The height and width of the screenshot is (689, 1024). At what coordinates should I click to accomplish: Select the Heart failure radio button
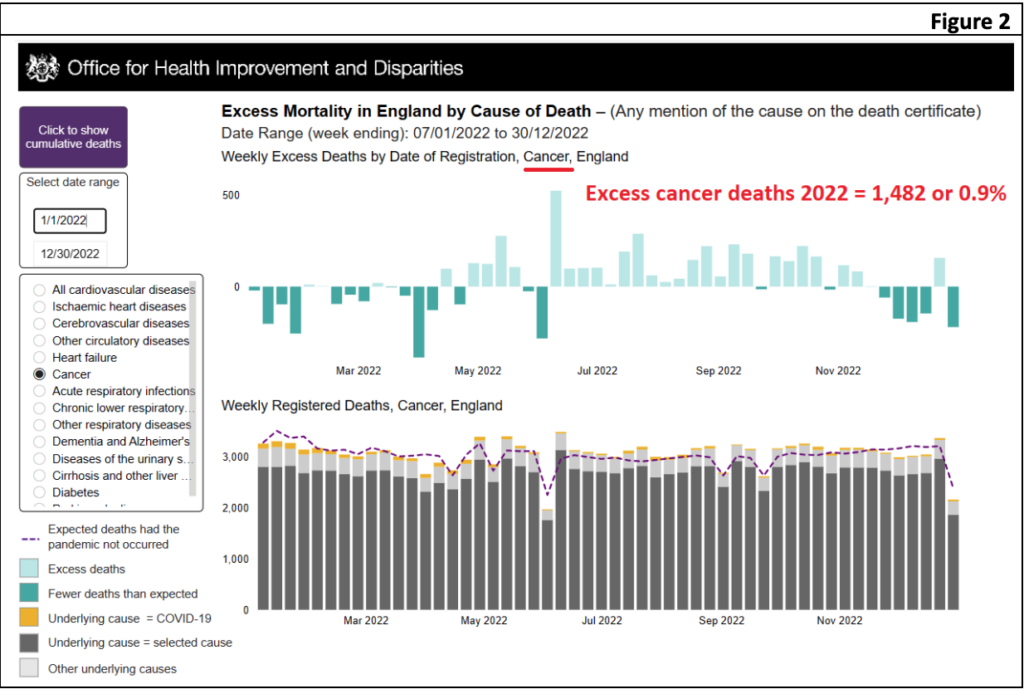pyautogui.click(x=40, y=358)
